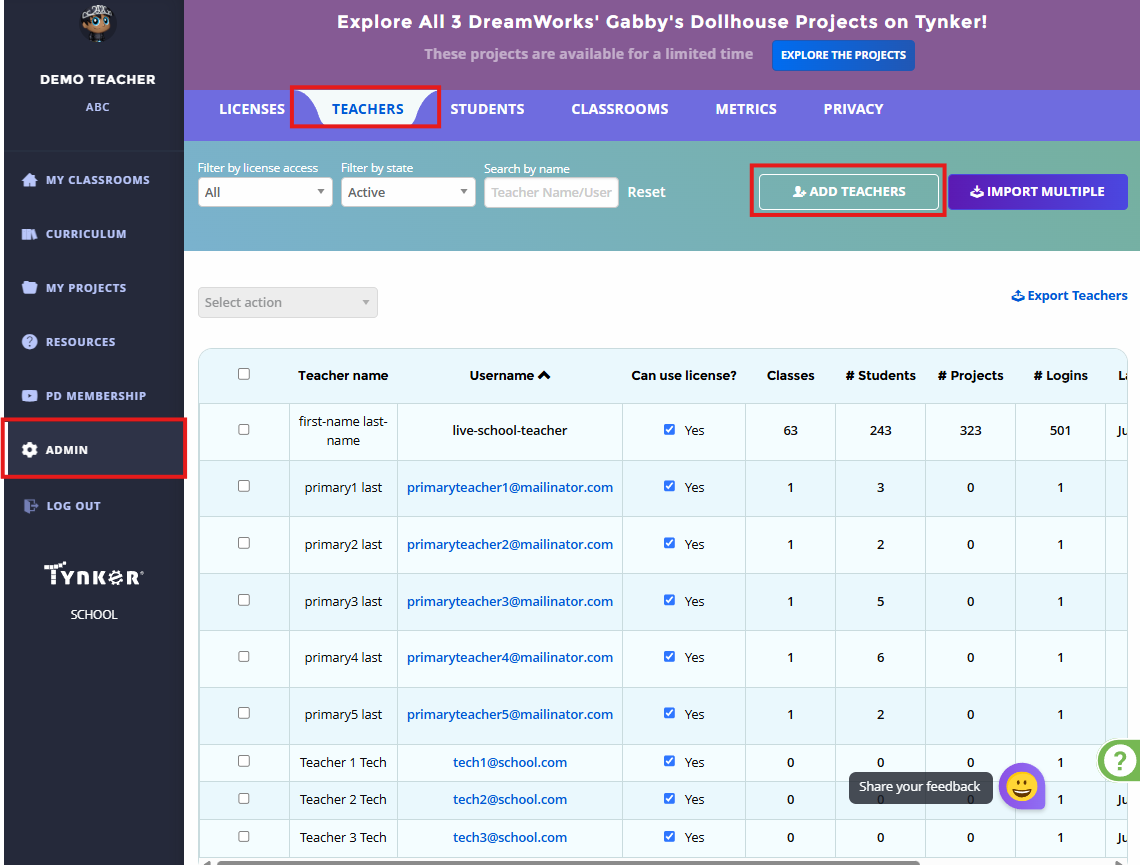Image resolution: width=1140 pixels, height=865 pixels.
Task: Sort by the Teacher name column header
Action: click(342, 375)
